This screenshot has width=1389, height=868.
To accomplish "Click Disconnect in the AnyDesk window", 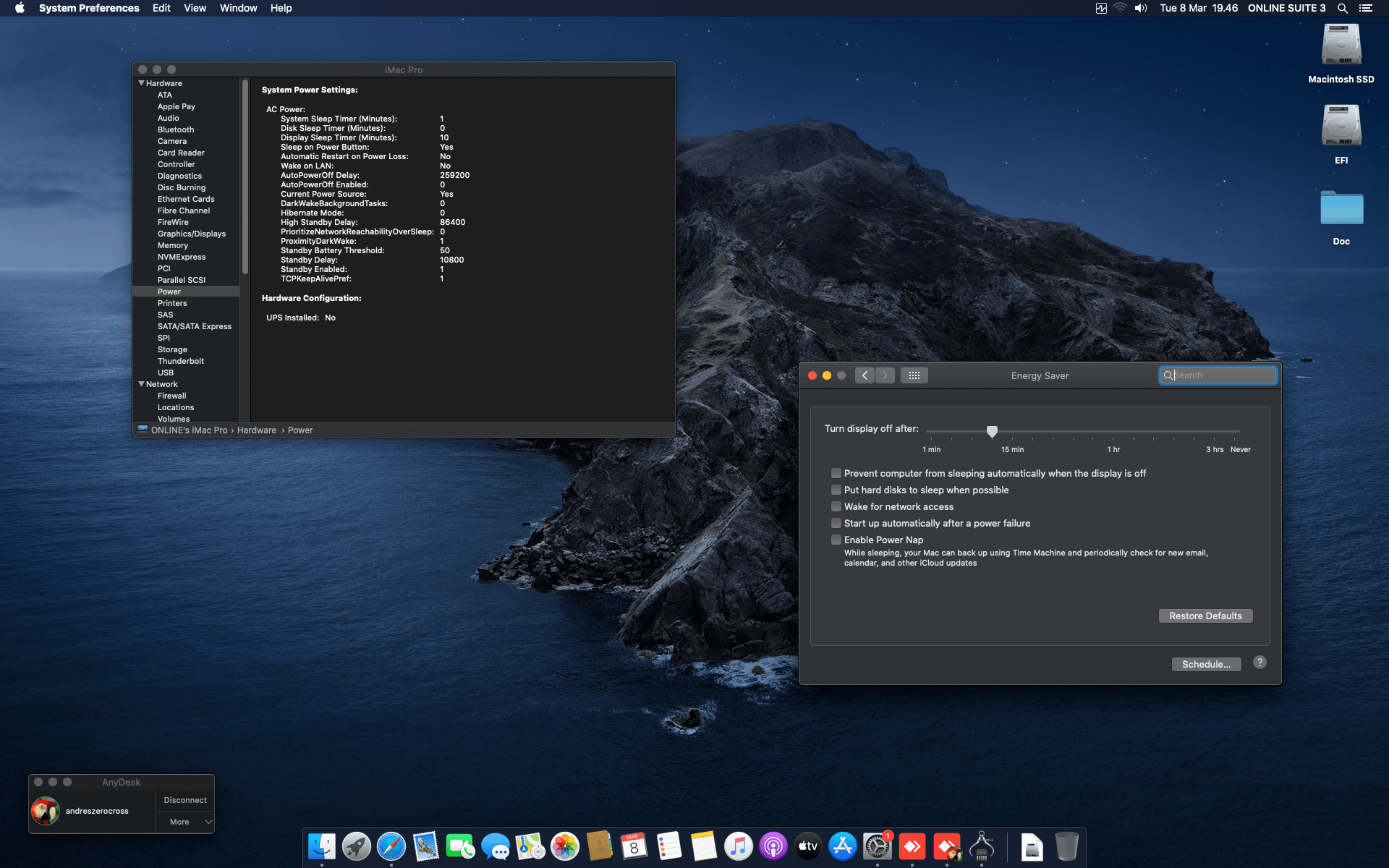I will click(184, 800).
